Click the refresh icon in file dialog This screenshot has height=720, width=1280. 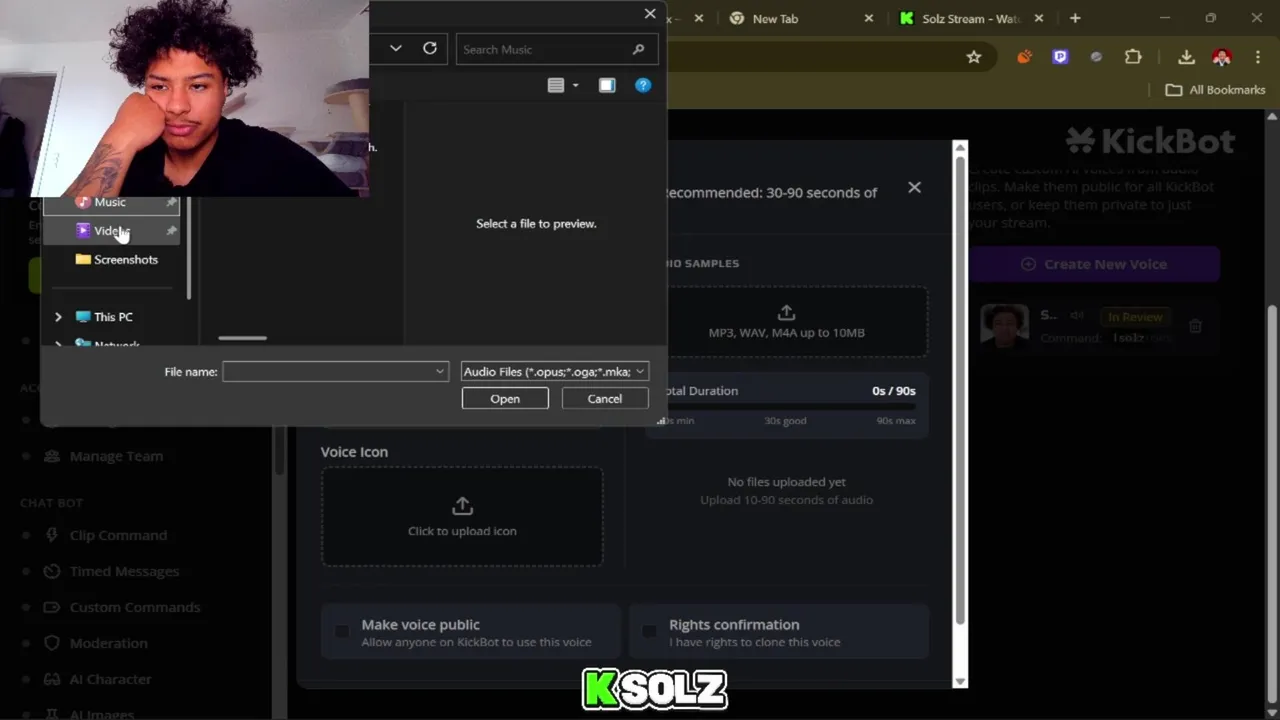tap(430, 48)
